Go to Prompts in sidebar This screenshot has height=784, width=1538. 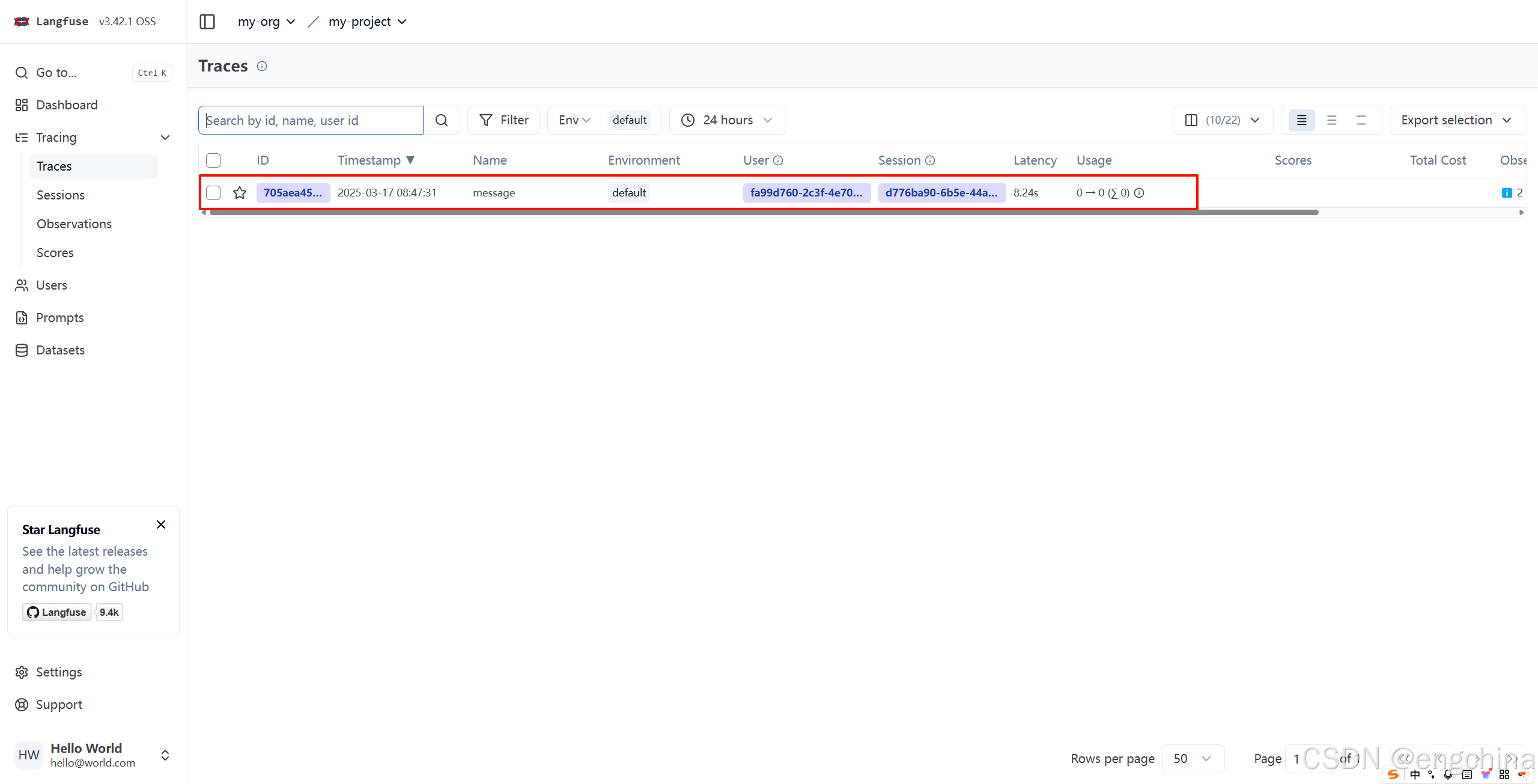59,318
